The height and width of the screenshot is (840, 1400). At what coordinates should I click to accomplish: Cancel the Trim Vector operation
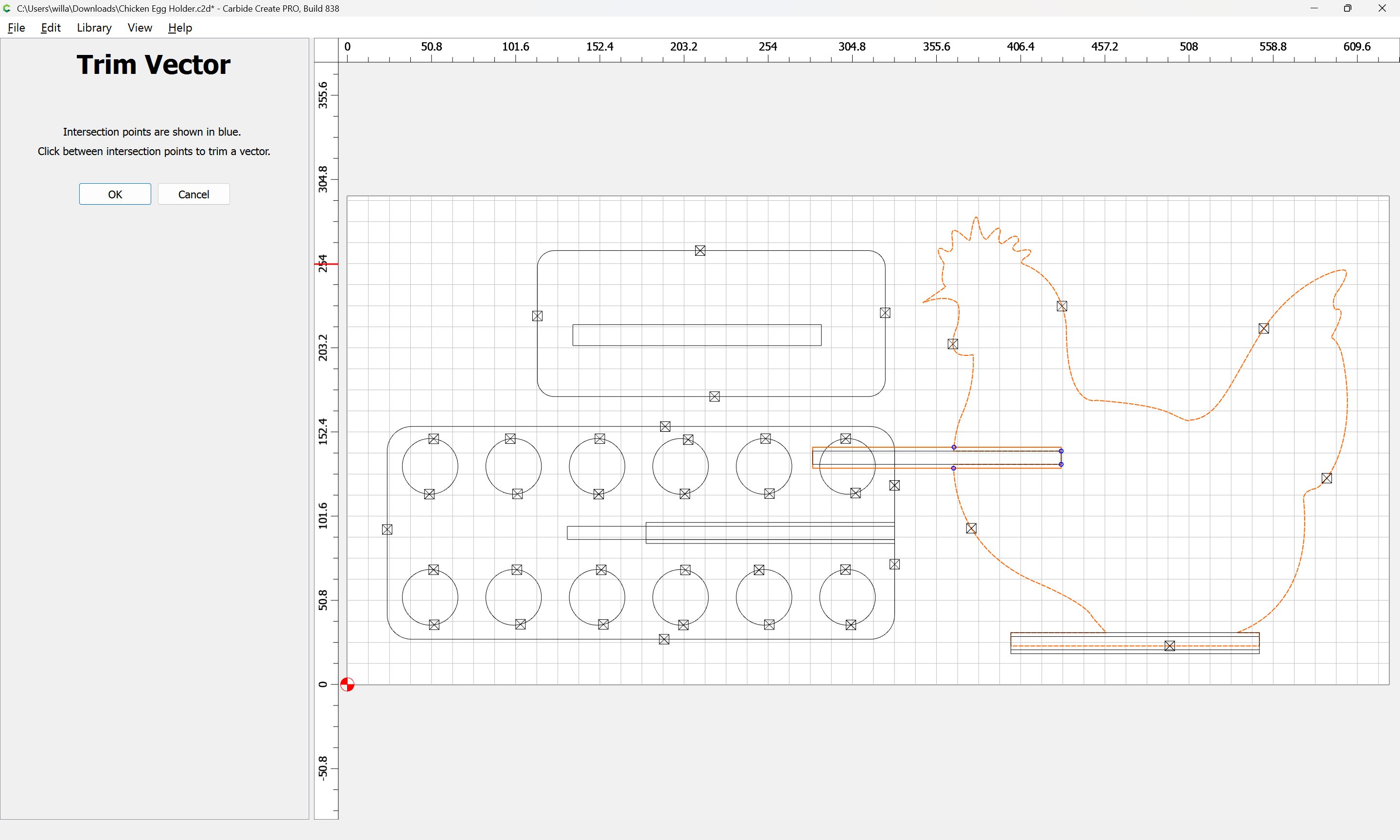pyautogui.click(x=193, y=194)
